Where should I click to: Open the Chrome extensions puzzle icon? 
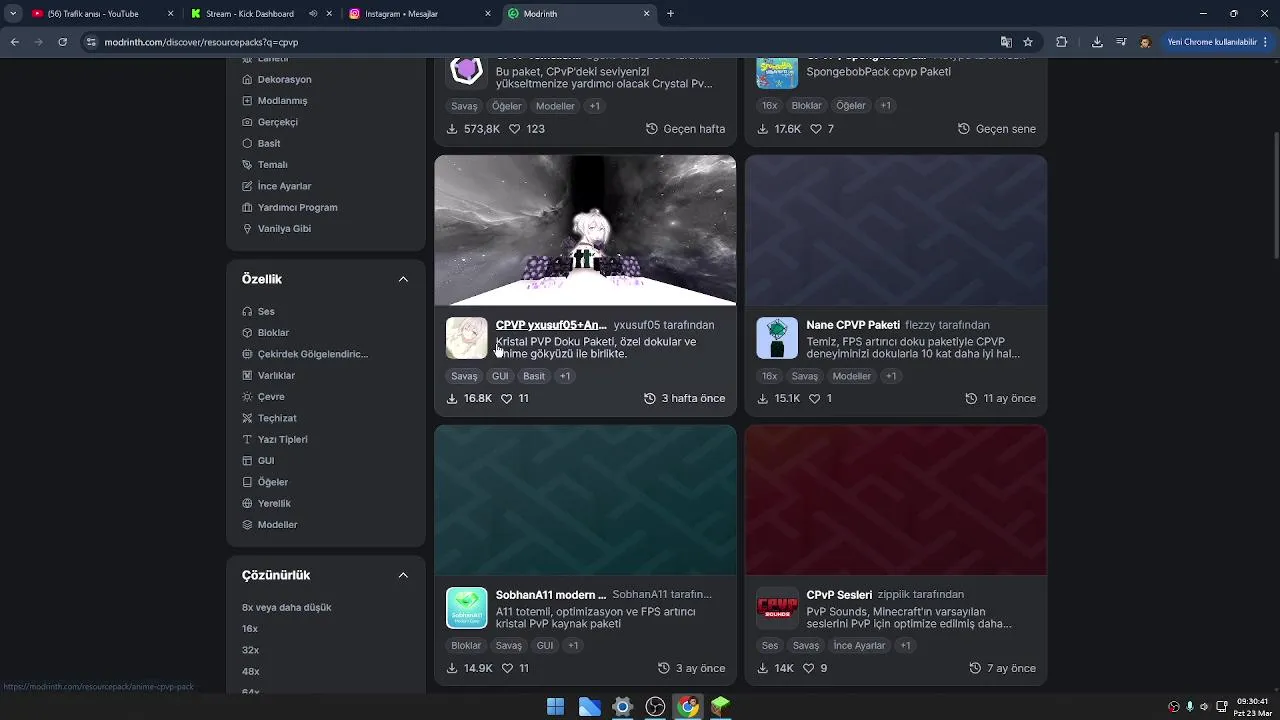pos(1062,42)
